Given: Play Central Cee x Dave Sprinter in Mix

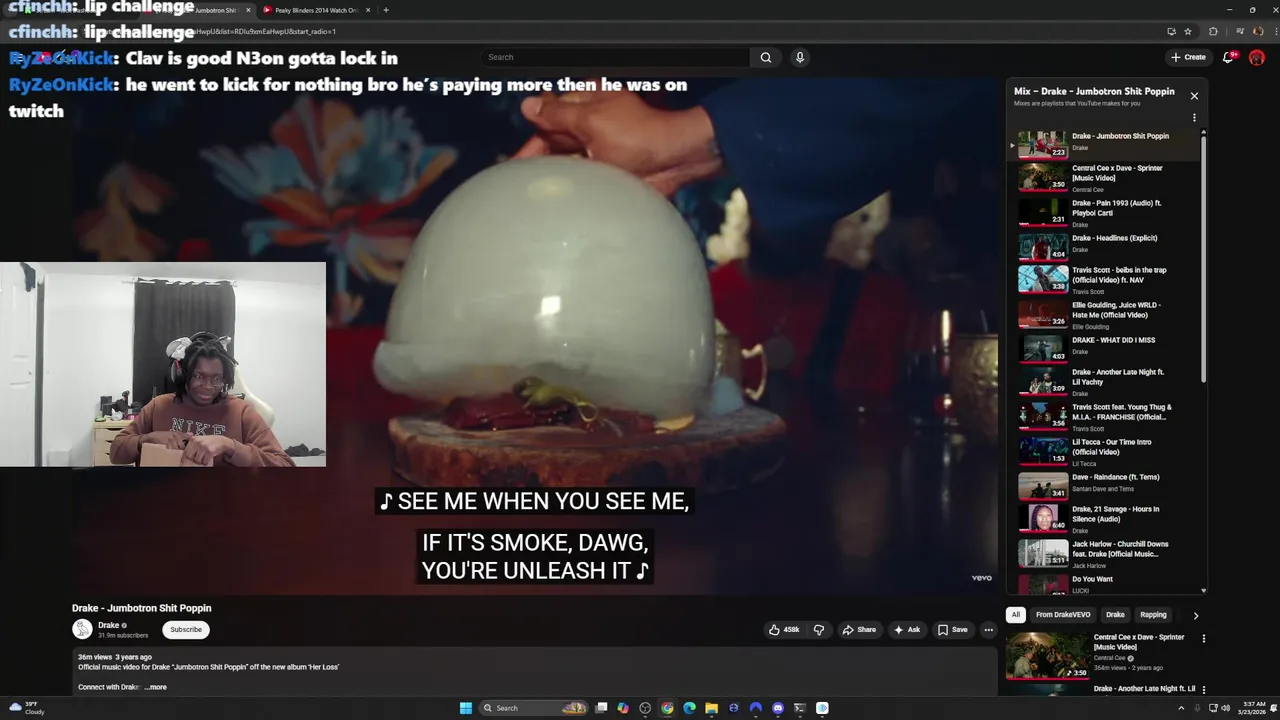Looking at the screenshot, I should pos(1105,178).
